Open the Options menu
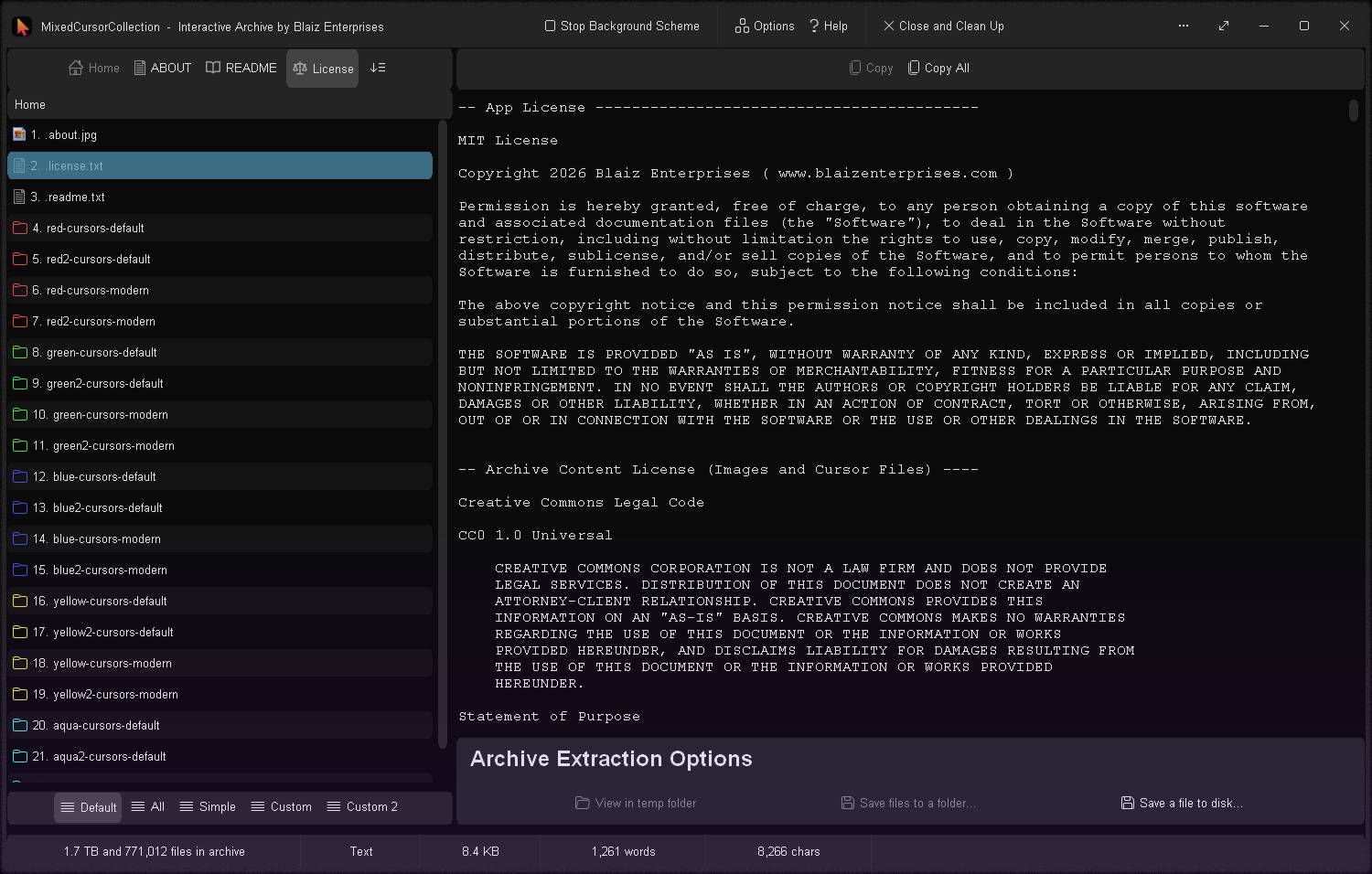The image size is (1372, 874). tap(765, 26)
